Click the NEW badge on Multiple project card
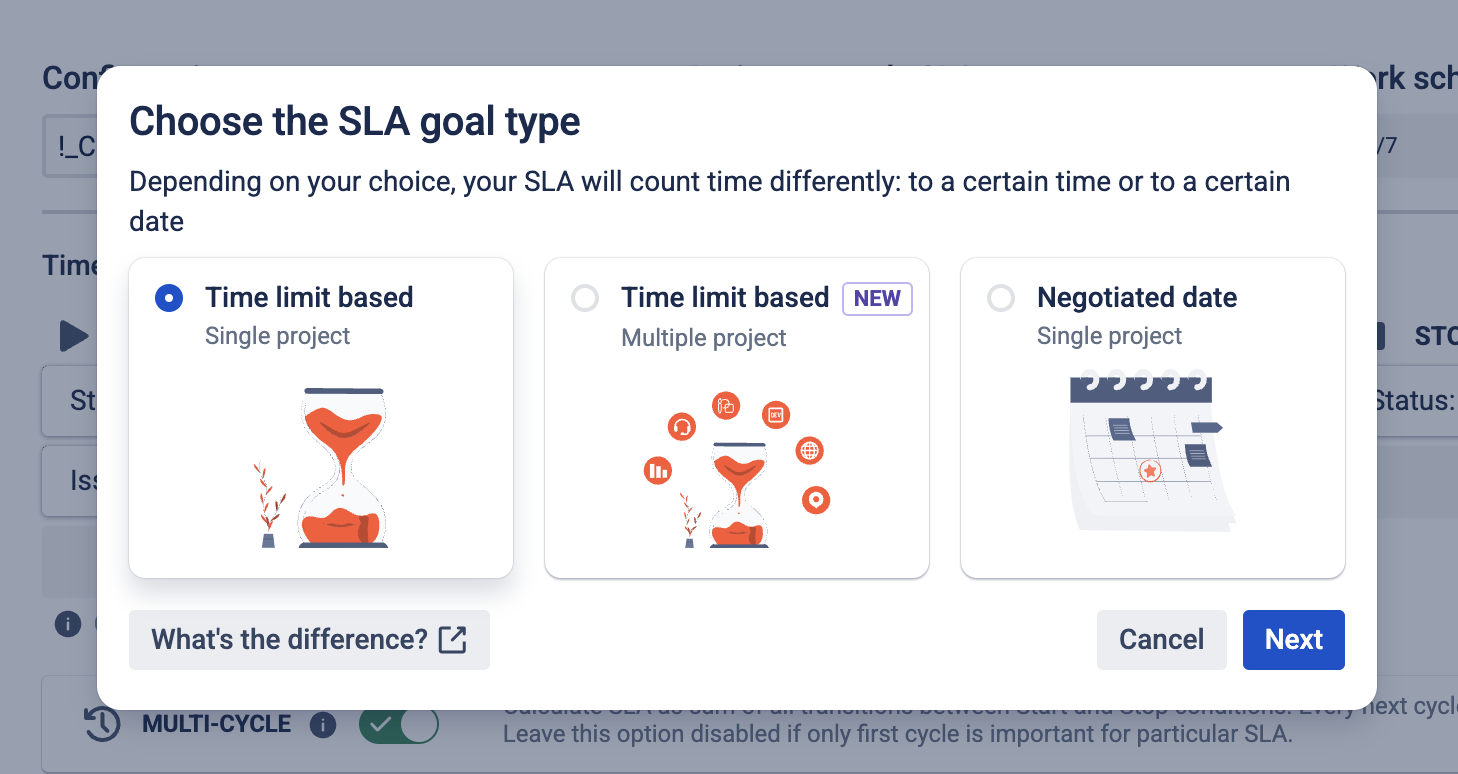This screenshot has height=774, width=1458. click(877, 298)
